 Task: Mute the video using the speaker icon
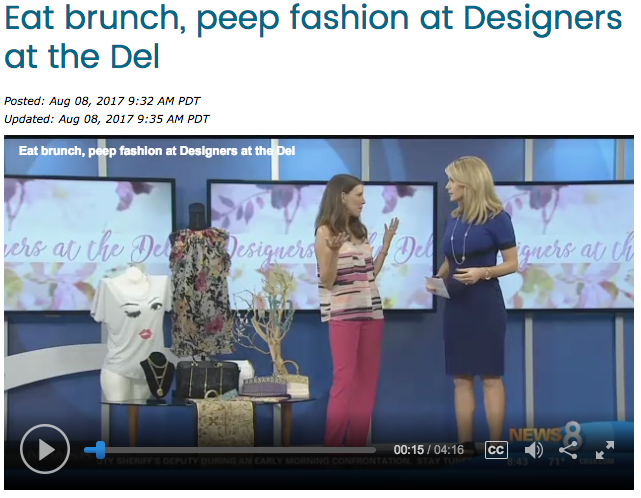point(533,450)
